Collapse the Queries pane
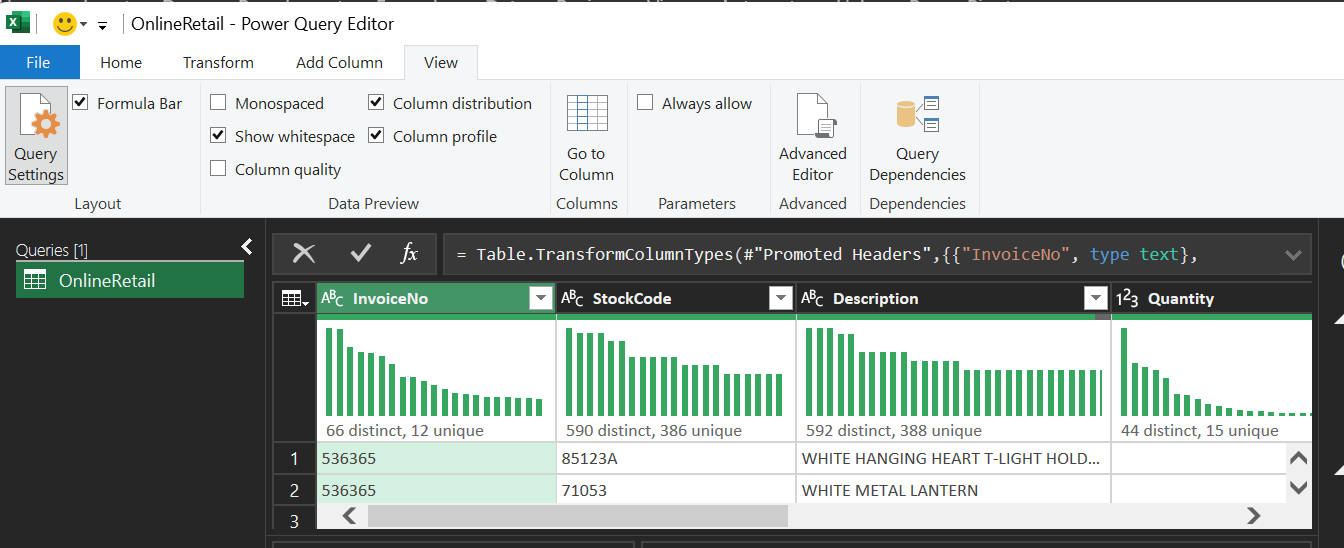 click(247, 247)
